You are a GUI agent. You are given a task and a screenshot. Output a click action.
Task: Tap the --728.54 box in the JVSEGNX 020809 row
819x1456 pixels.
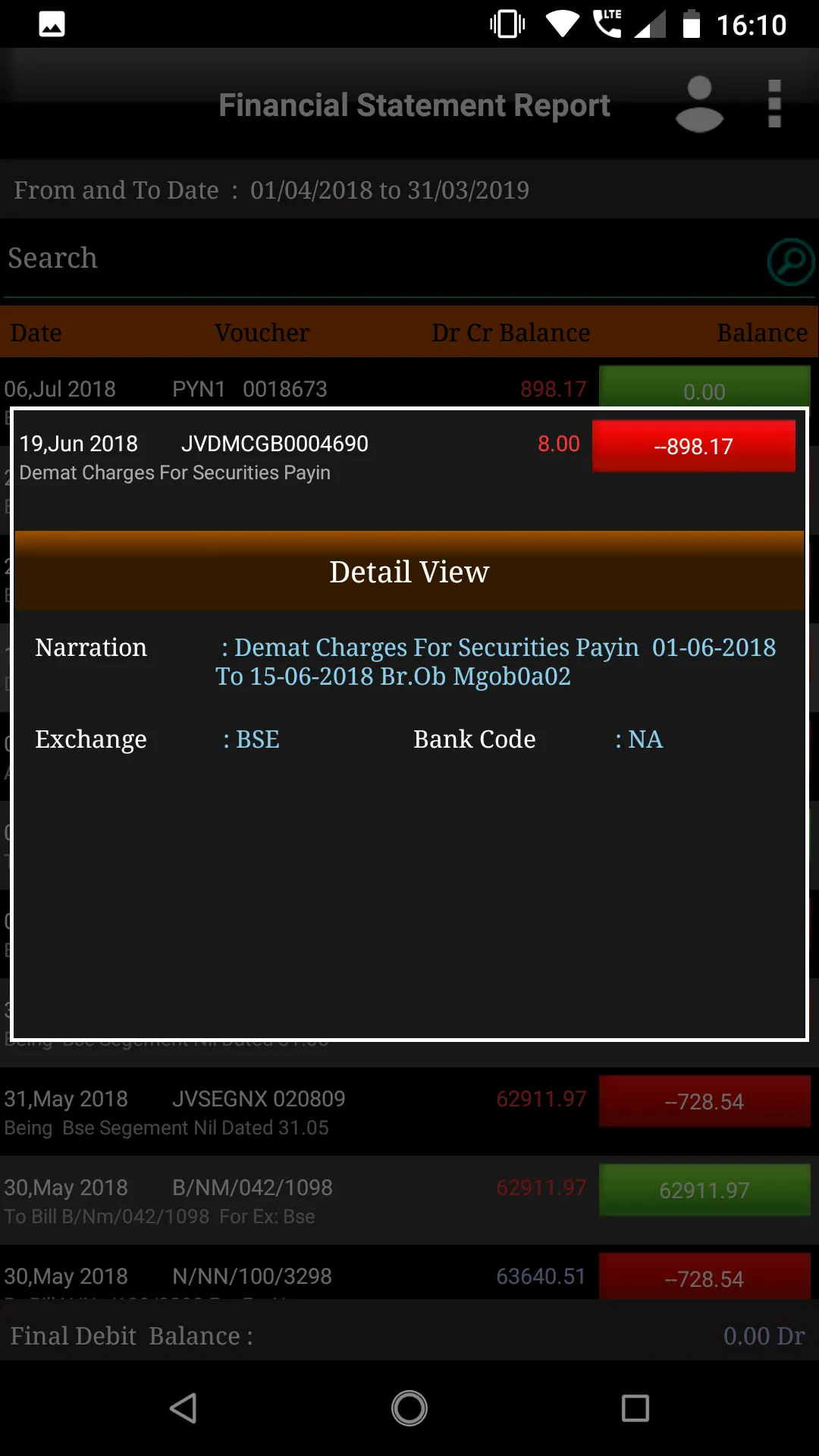704,1101
